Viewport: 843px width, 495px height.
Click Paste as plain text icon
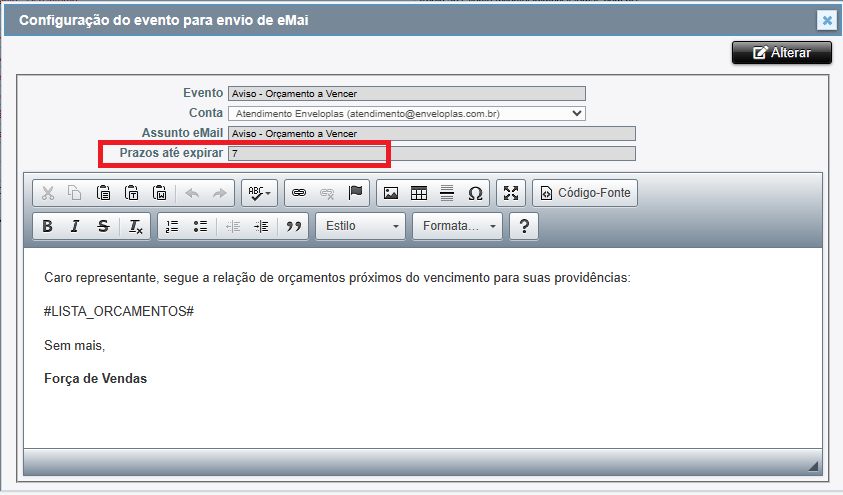pyautogui.click(x=131, y=193)
